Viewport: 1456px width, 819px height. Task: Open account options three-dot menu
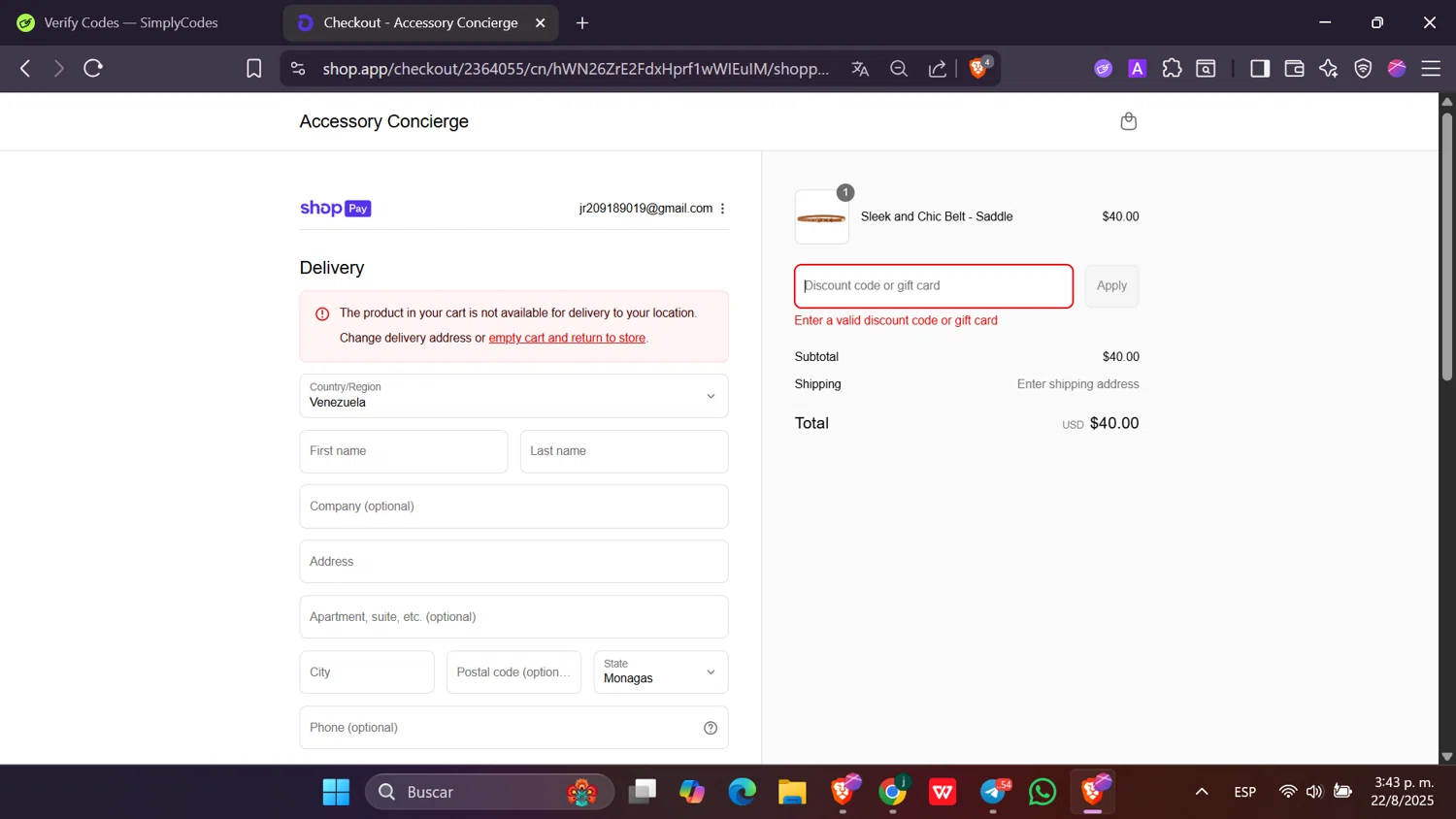[722, 209]
